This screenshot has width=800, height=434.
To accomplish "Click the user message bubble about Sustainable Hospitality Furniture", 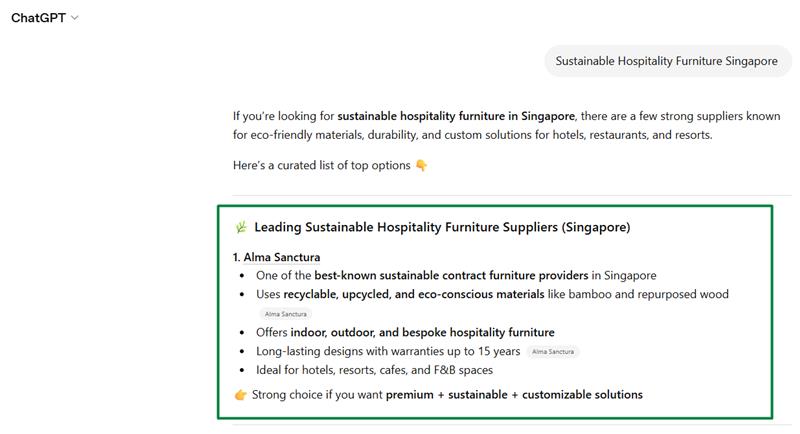I will coord(666,61).
